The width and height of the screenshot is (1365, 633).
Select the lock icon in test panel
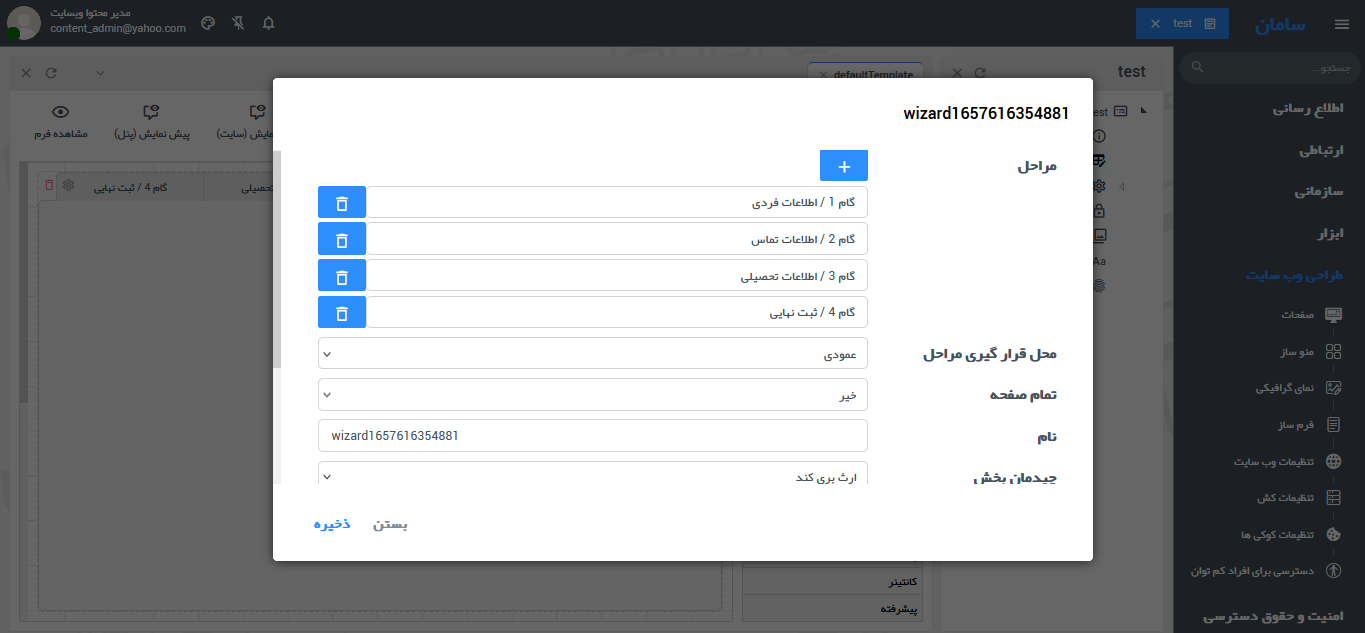point(1099,211)
